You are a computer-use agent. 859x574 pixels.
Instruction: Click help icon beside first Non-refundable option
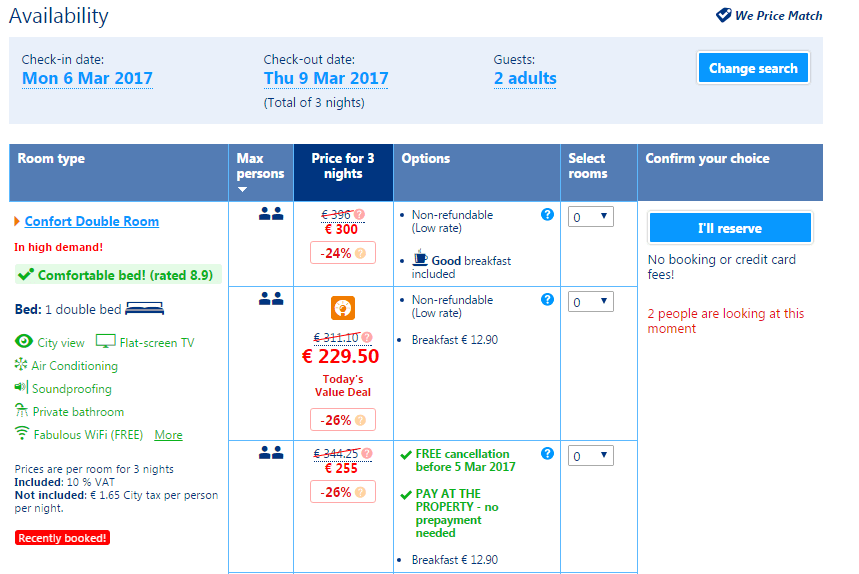pyautogui.click(x=547, y=214)
